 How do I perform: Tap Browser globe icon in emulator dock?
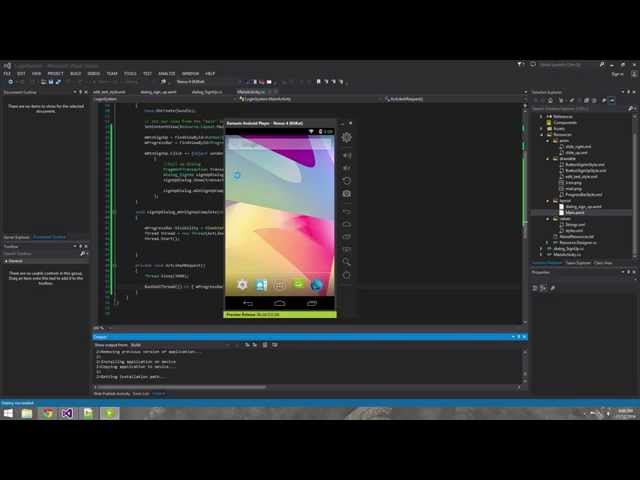click(x=316, y=285)
